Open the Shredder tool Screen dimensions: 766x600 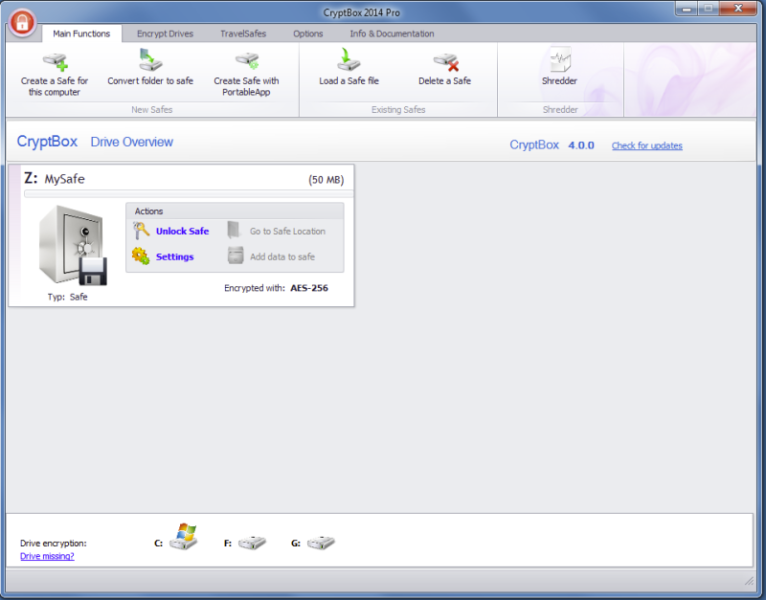pyautogui.click(x=559, y=67)
